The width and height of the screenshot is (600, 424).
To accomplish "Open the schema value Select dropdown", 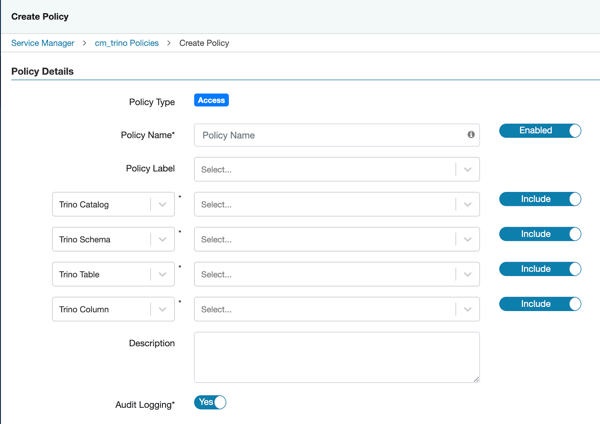I will pyautogui.click(x=336, y=240).
